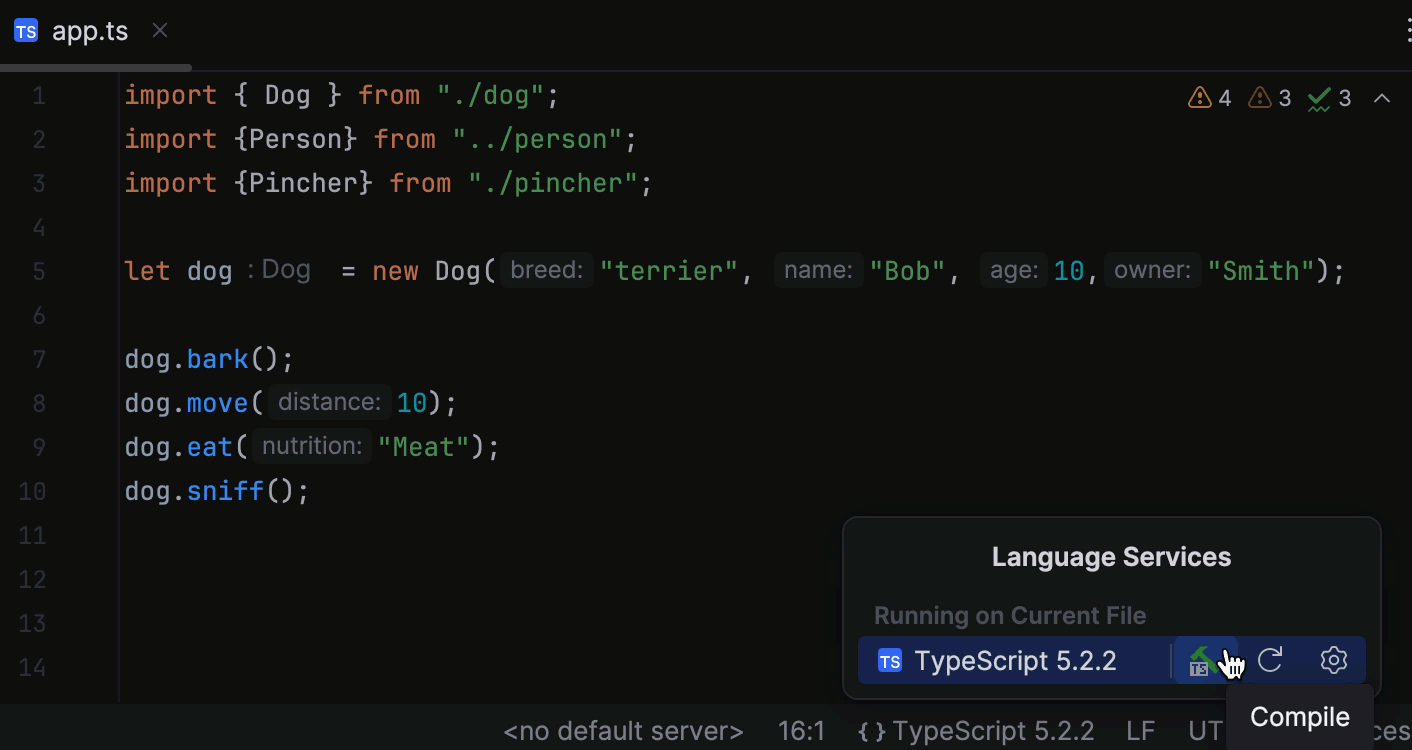
Task: Change the LF line separator
Action: 1140,731
